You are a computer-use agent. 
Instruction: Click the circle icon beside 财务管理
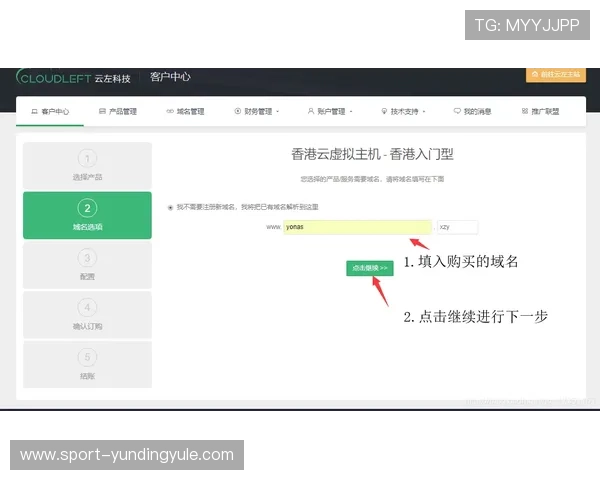(238, 111)
